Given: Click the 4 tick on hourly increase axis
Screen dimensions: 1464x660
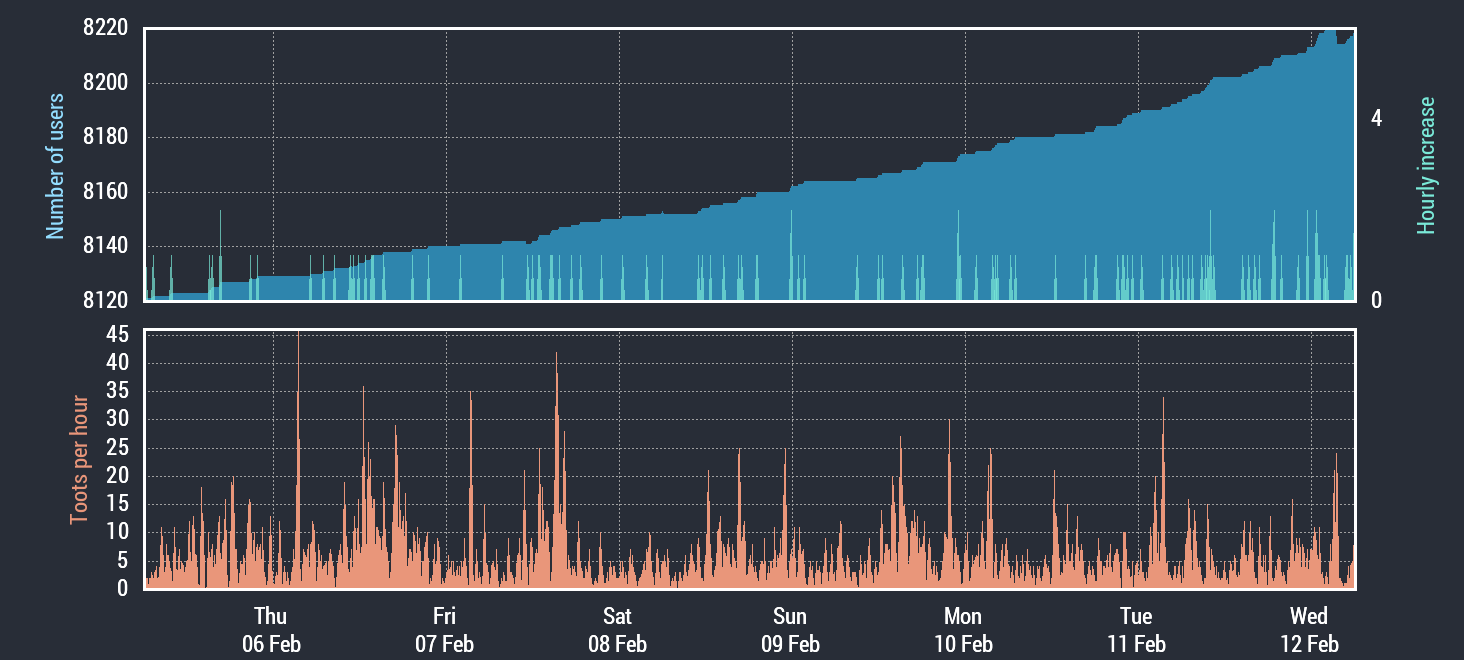Looking at the screenshot, I should (1376, 119).
